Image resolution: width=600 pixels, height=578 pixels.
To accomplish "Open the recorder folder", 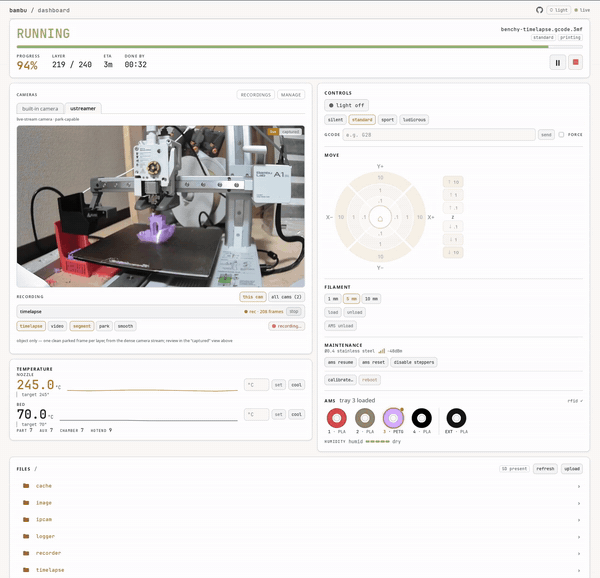I will [48, 553].
